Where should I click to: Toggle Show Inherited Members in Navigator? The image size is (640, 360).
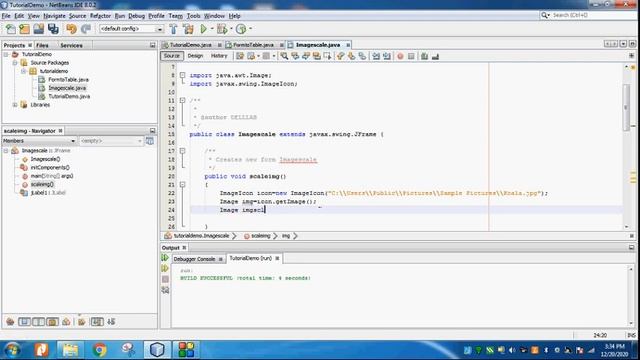[10, 322]
